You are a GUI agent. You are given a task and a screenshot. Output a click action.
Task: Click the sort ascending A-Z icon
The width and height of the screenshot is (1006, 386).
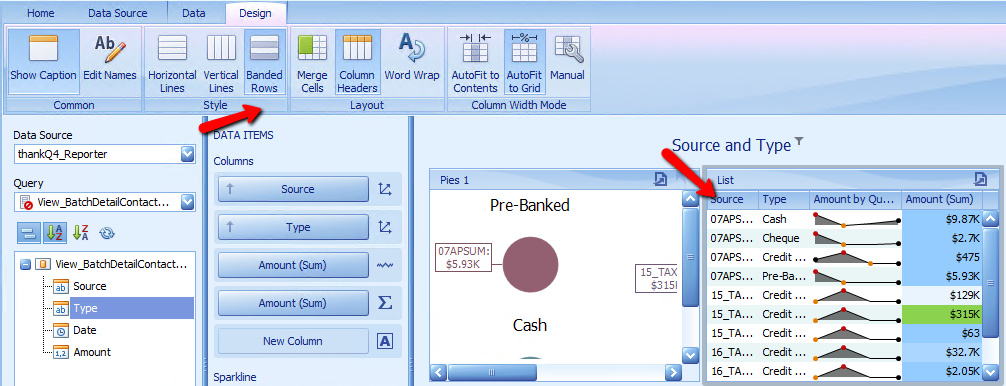coord(54,233)
